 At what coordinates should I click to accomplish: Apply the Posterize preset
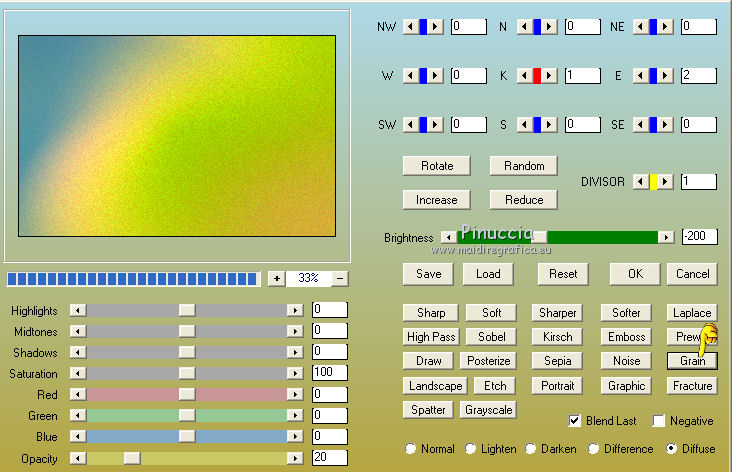pyautogui.click(x=488, y=361)
